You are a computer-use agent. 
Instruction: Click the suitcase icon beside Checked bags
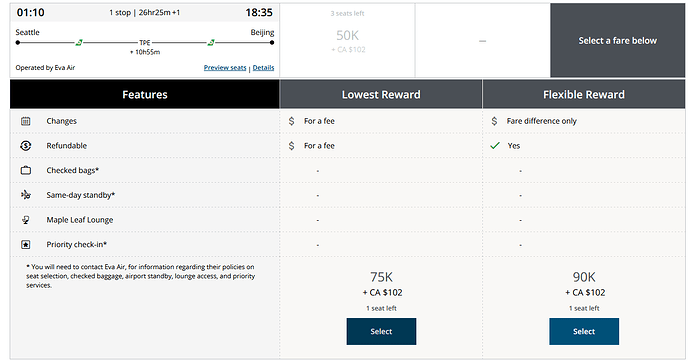tap(26, 170)
